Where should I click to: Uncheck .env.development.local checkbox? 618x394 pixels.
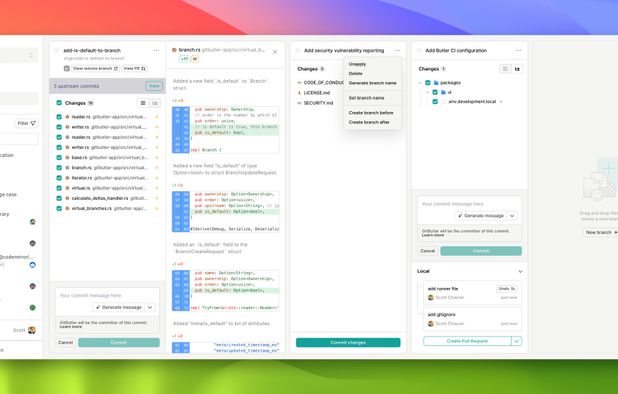tap(435, 102)
